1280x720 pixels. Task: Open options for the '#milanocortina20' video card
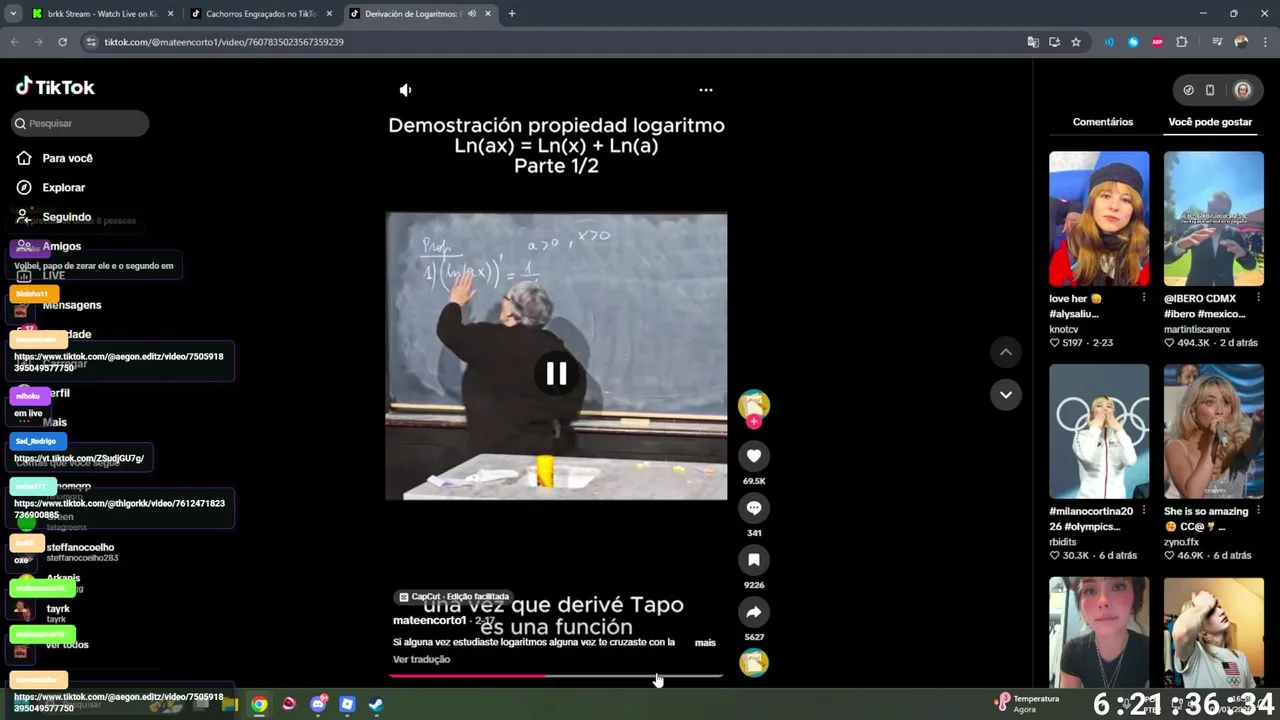(1144, 511)
